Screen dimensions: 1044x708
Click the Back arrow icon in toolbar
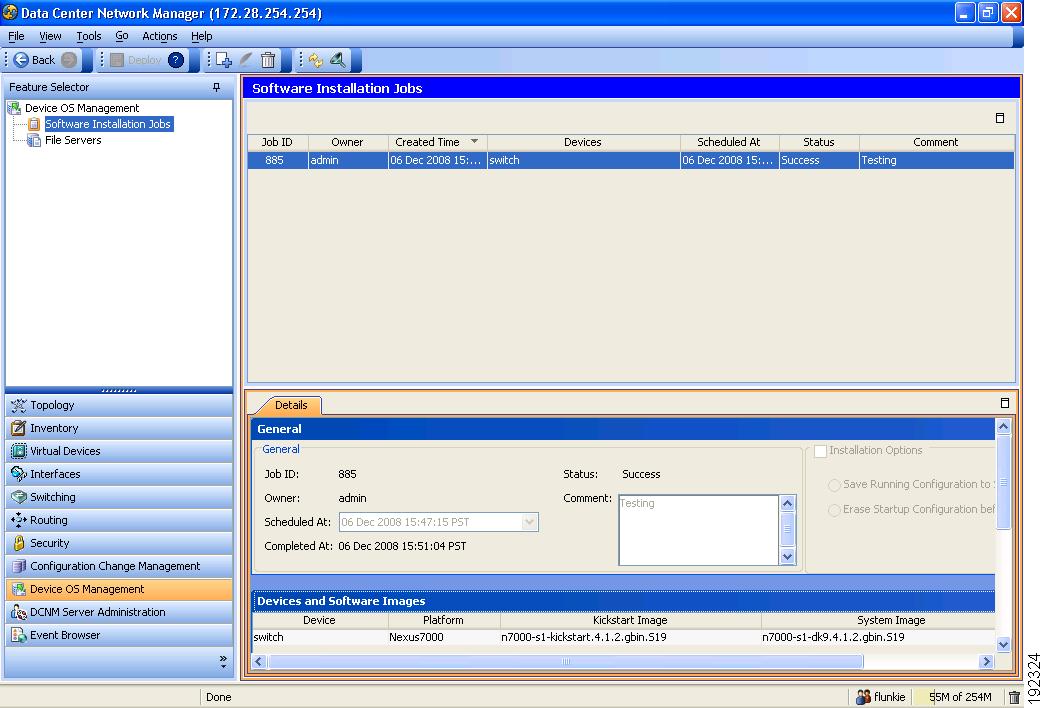[21, 60]
